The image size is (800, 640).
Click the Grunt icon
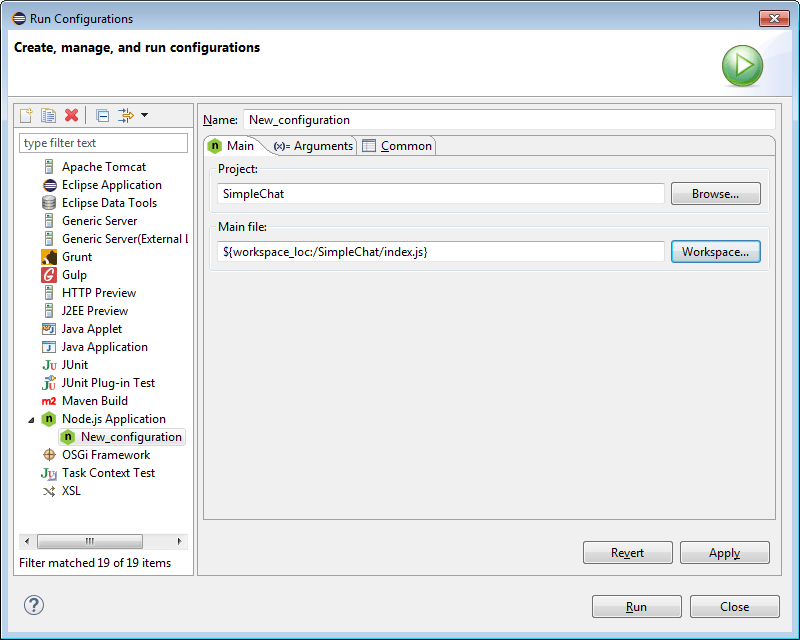click(x=49, y=257)
